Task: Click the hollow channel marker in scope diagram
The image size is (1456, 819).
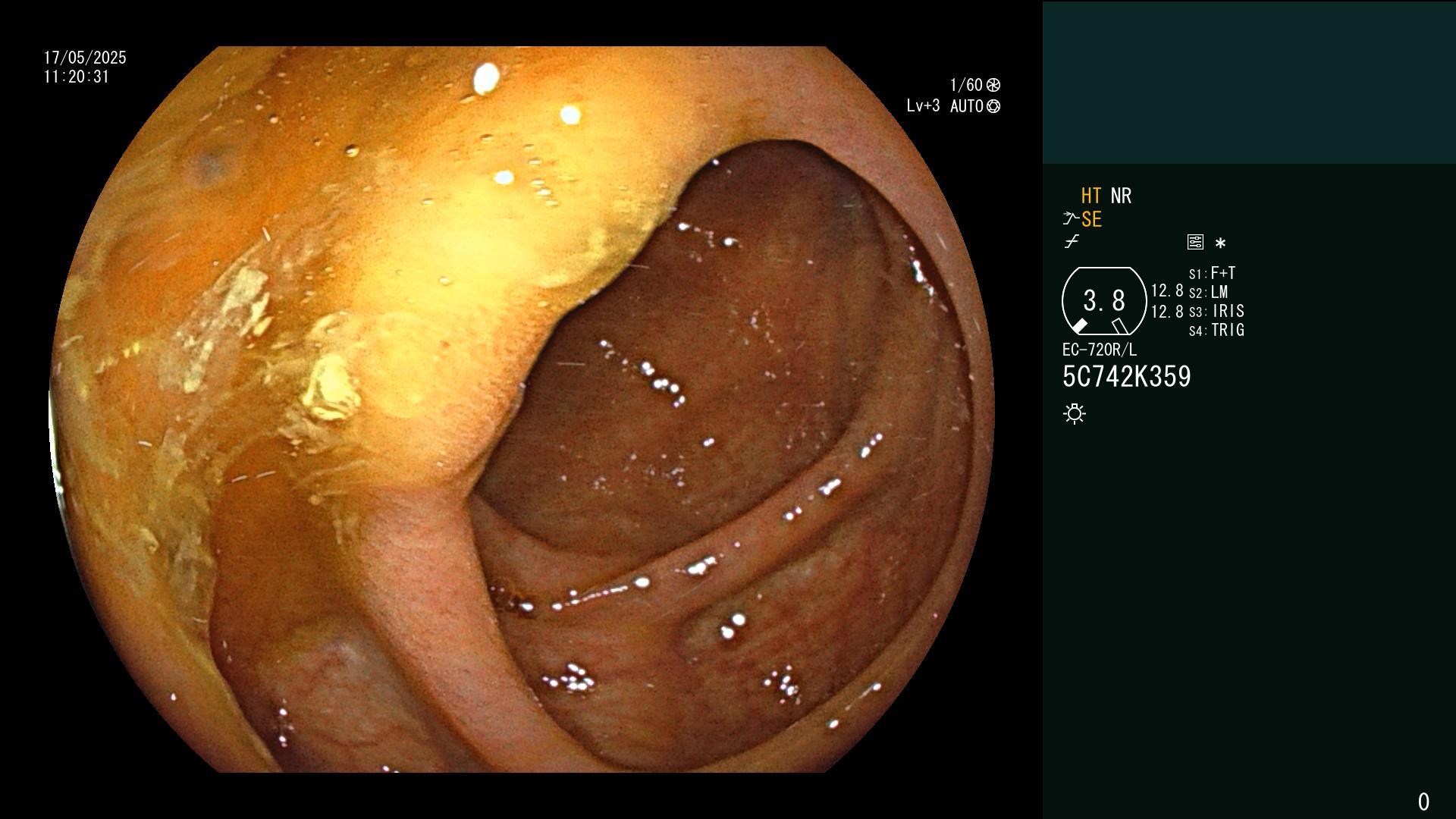Action: coord(1120,326)
